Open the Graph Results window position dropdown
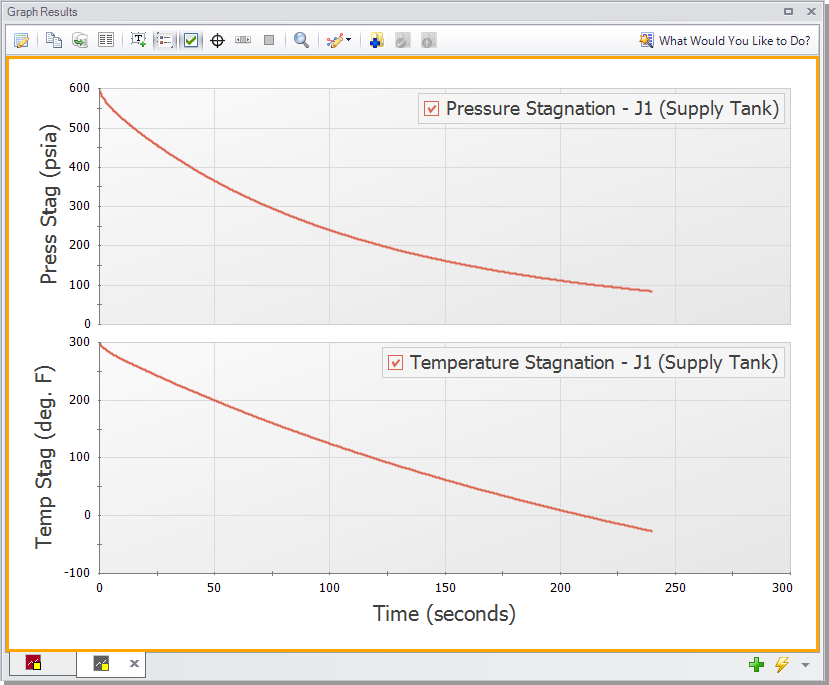This screenshot has width=829, height=685. pos(789,12)
